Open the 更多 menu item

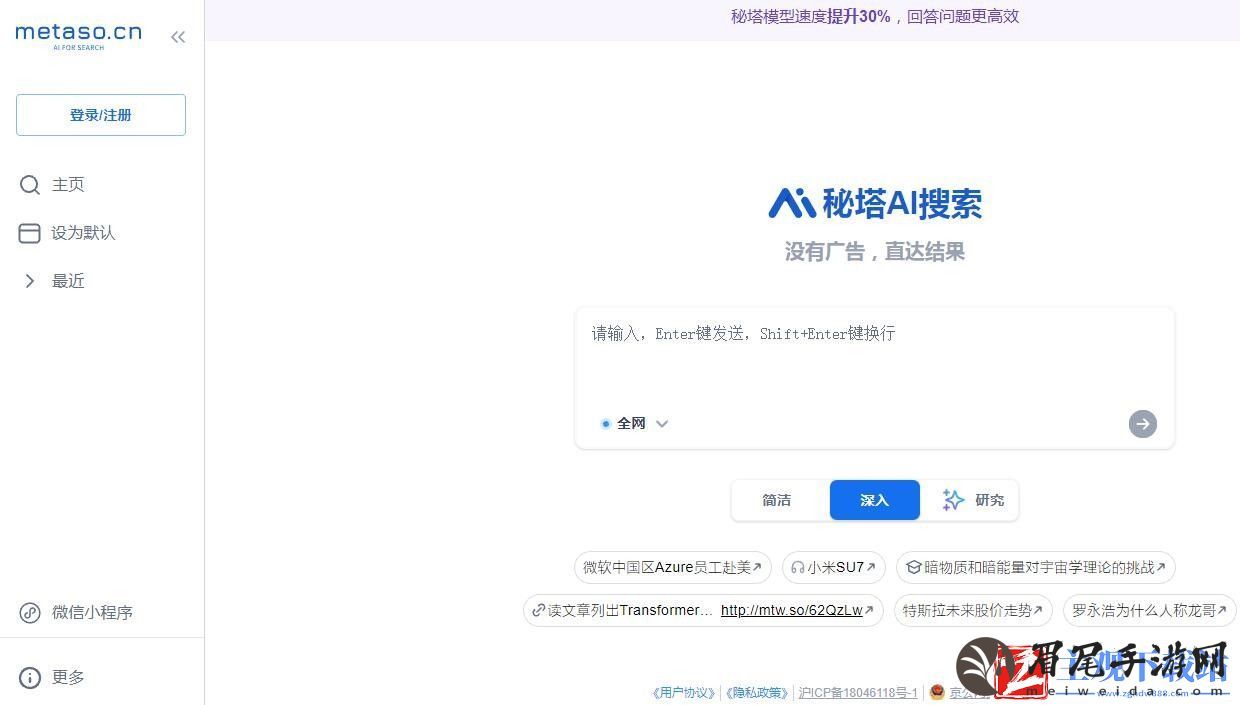(x=68, y=678)
